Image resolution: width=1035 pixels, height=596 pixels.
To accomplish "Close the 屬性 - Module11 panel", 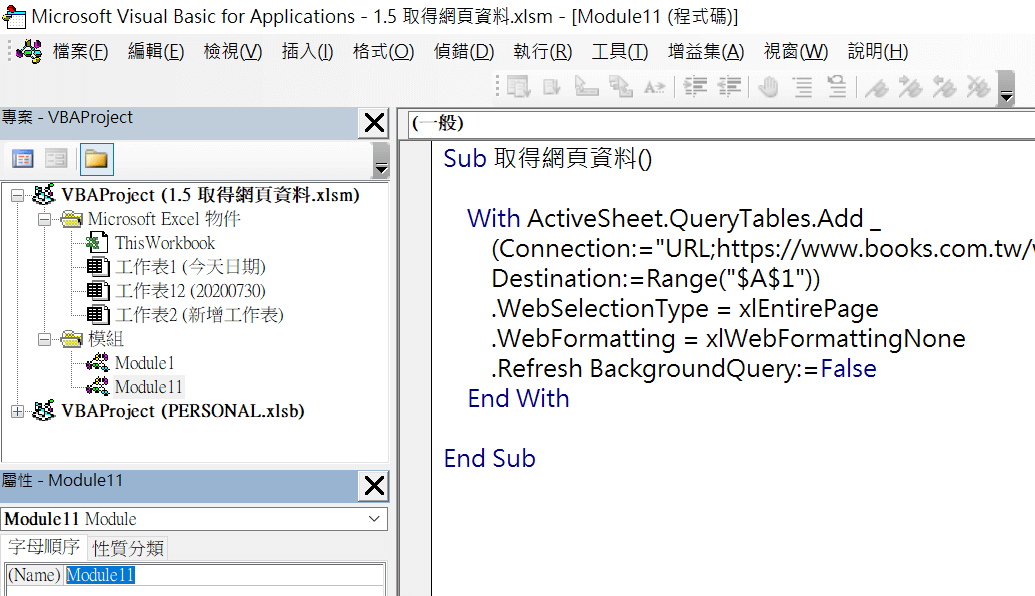I will pyautogui.click(x=374, y=486).
